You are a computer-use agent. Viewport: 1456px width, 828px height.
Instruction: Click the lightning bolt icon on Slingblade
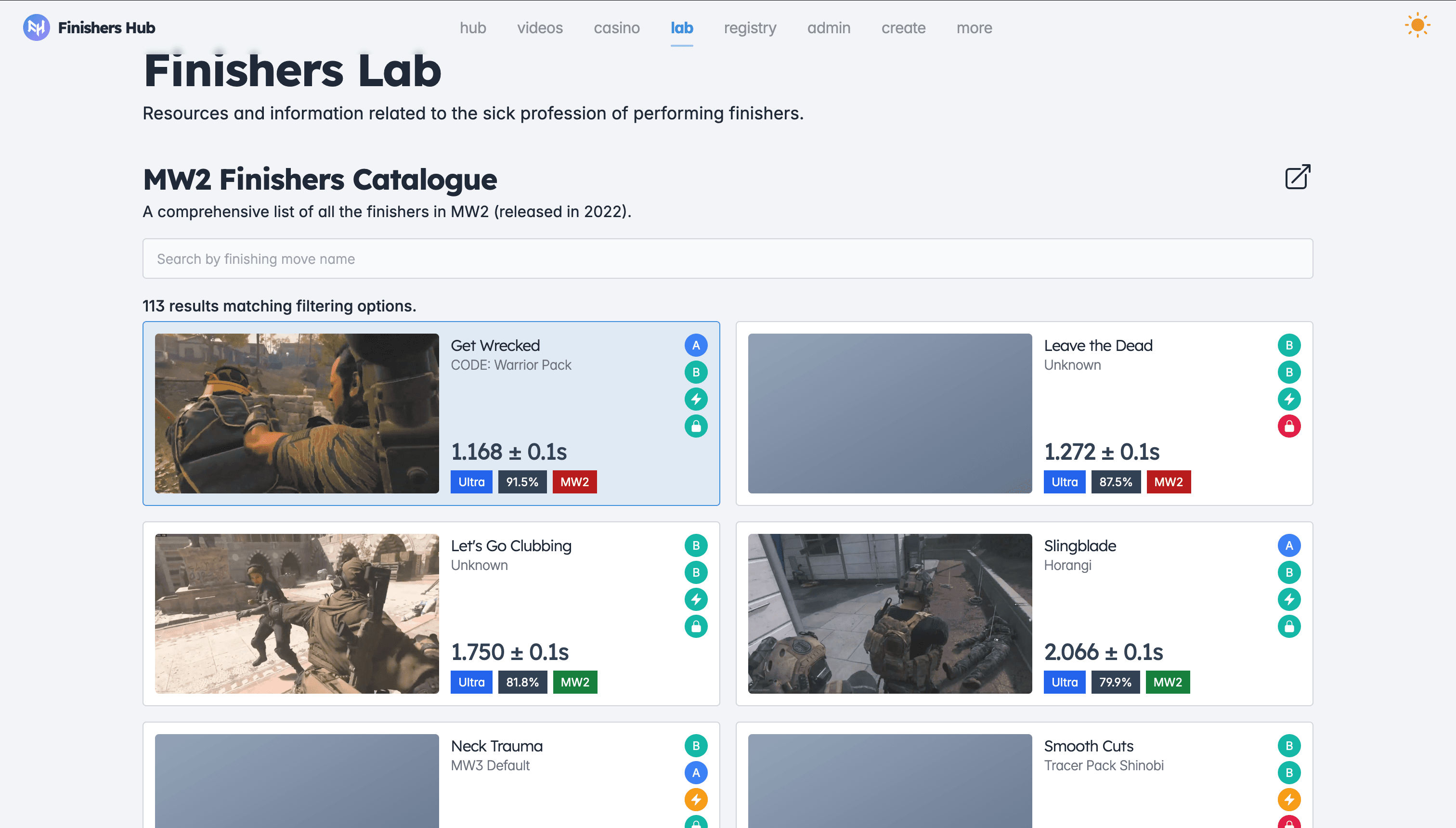[x=1289, y=599]
